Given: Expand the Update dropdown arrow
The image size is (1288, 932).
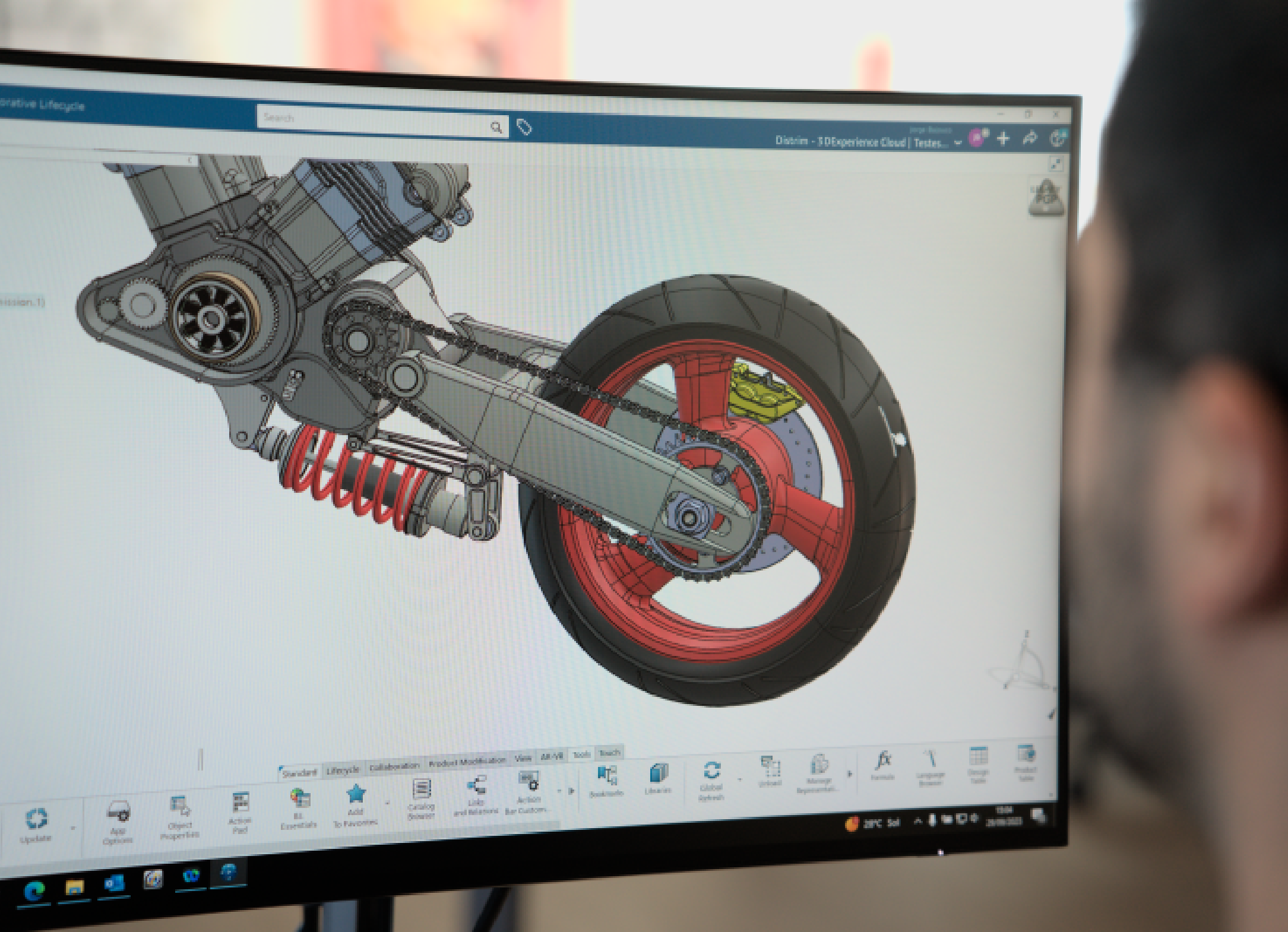Looking at the screenshot, I should click(x=73, y=828).
